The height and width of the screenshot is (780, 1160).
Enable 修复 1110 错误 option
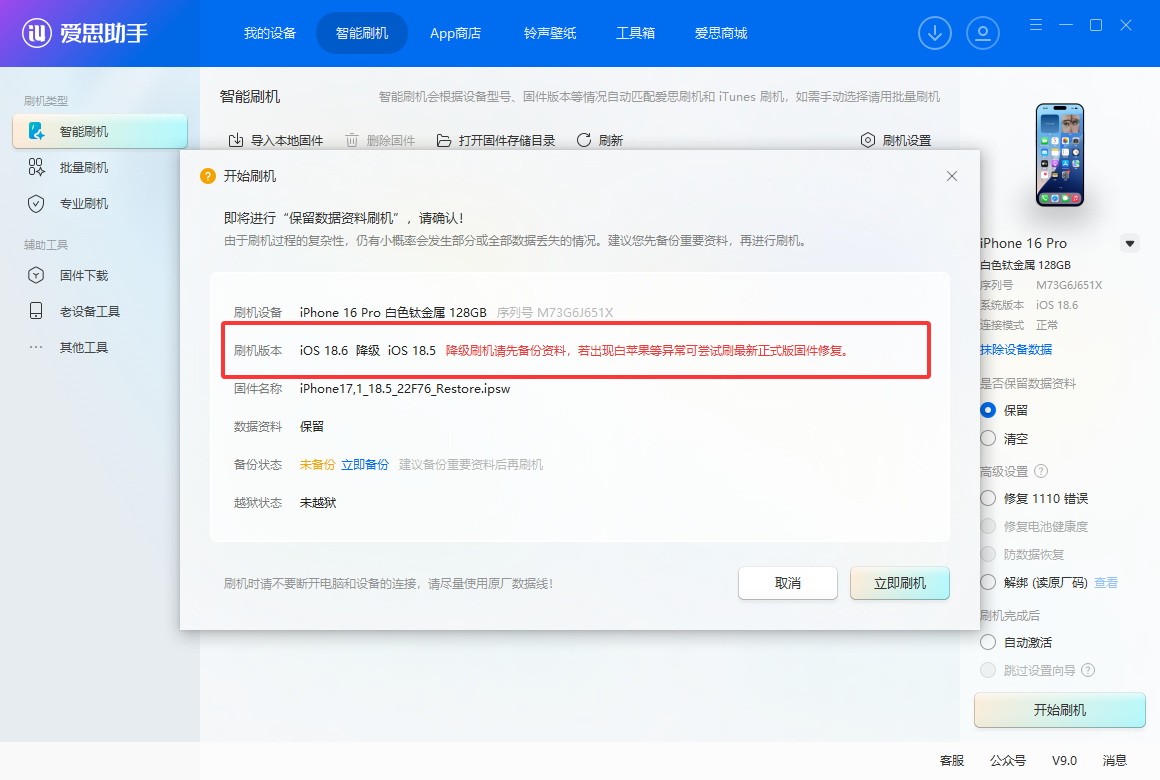point(988,497)
